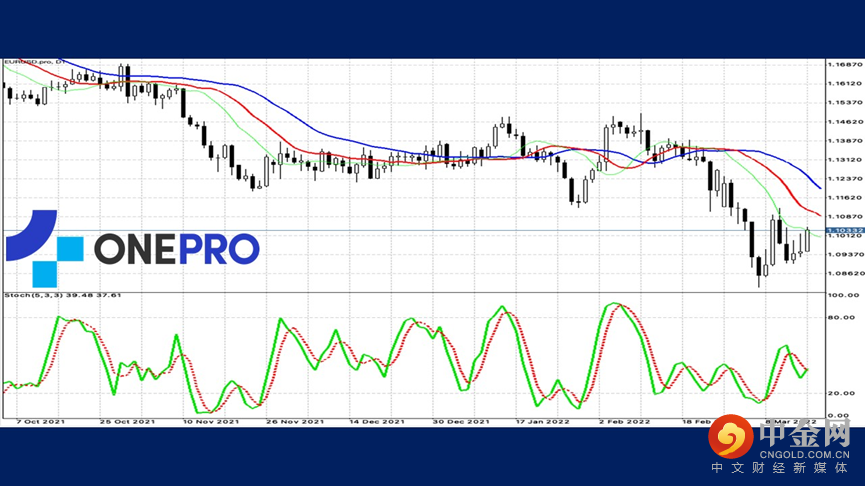Select the 7 Oct 2021 date label
Image resolution: width=865 pixels, height=486 pixels.
(40, 422)
